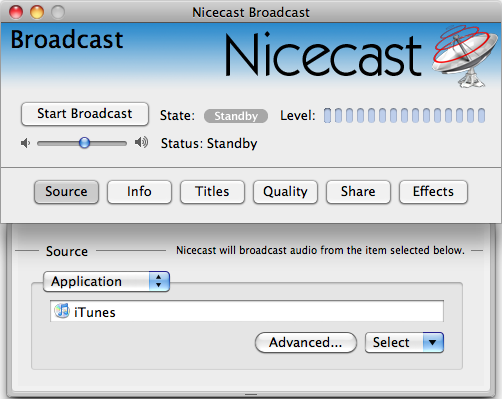Image resolution: width=502 pixels, height=399 pixels.
Task: Adjust the volume slider knob
Action: pyautogui.click(x=84, y=143)
